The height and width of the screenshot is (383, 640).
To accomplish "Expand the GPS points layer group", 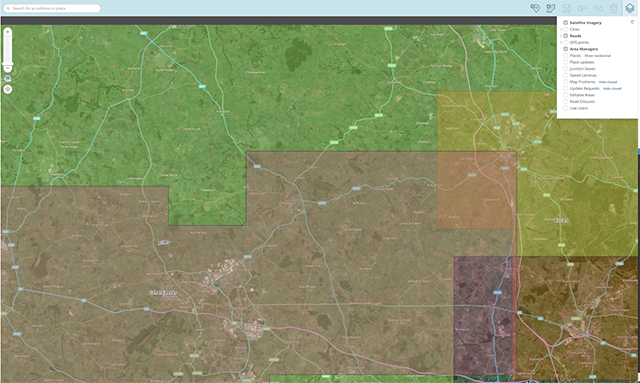I will (561, 42).
